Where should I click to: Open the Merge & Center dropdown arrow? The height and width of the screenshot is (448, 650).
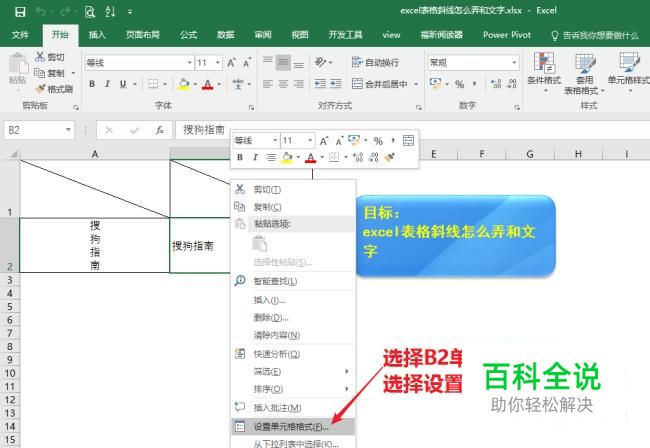pos(416,84)
